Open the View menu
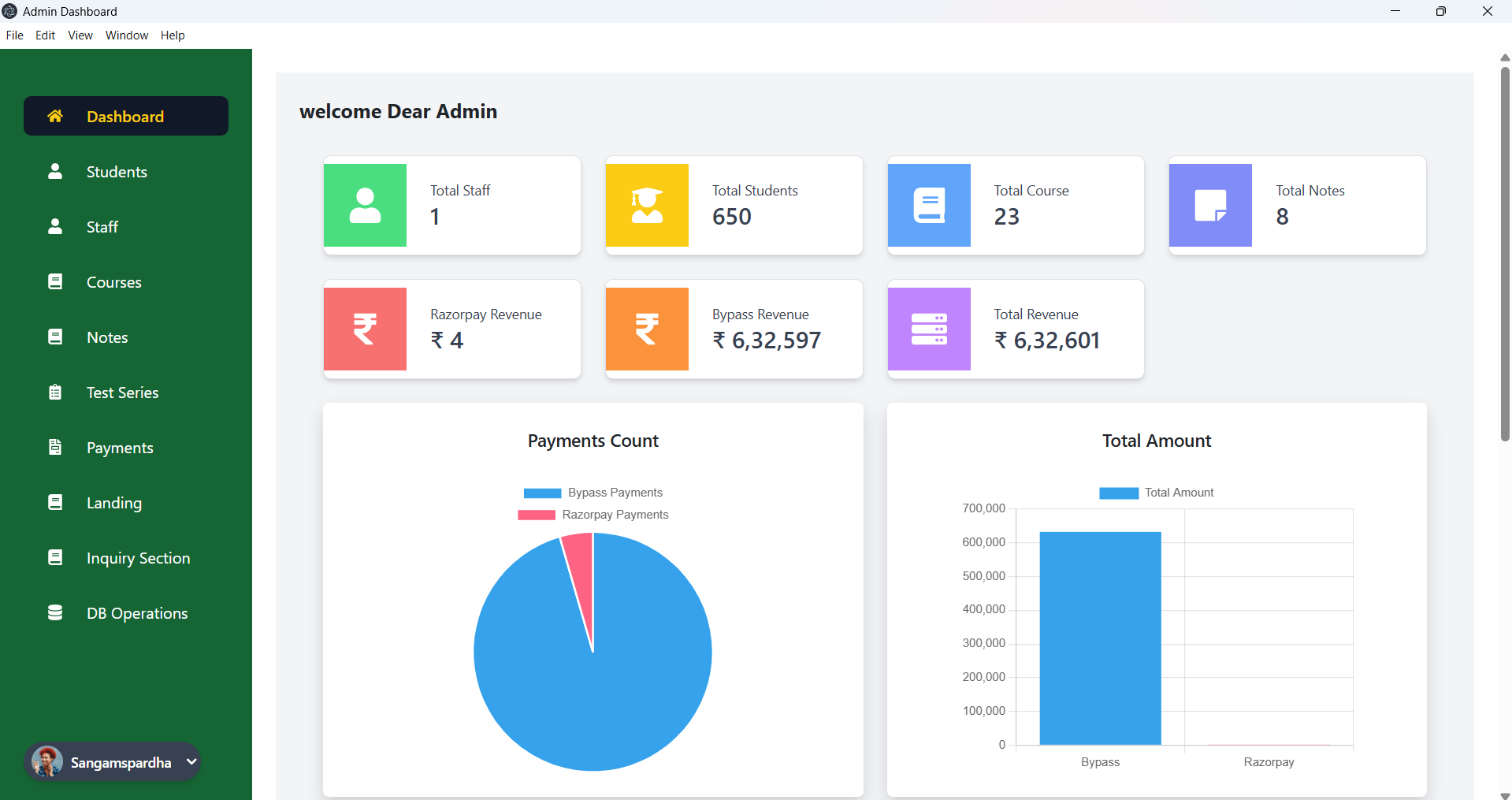The width and height of the screenshot is (1512, 800). tap(79, 35)
